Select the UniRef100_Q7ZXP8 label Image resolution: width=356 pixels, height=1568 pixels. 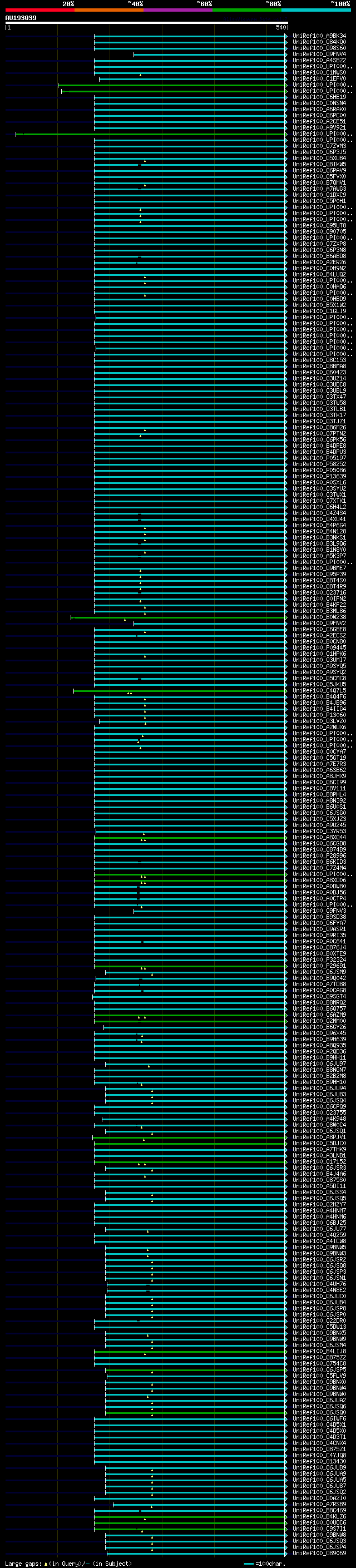pyautogui.click(x=319, y=244)
